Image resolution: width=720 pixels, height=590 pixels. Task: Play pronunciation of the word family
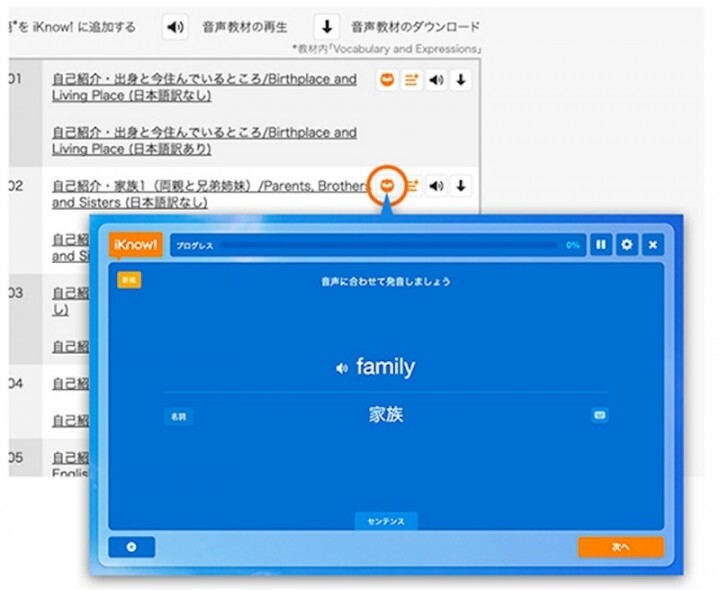click(x=342, y=368)
